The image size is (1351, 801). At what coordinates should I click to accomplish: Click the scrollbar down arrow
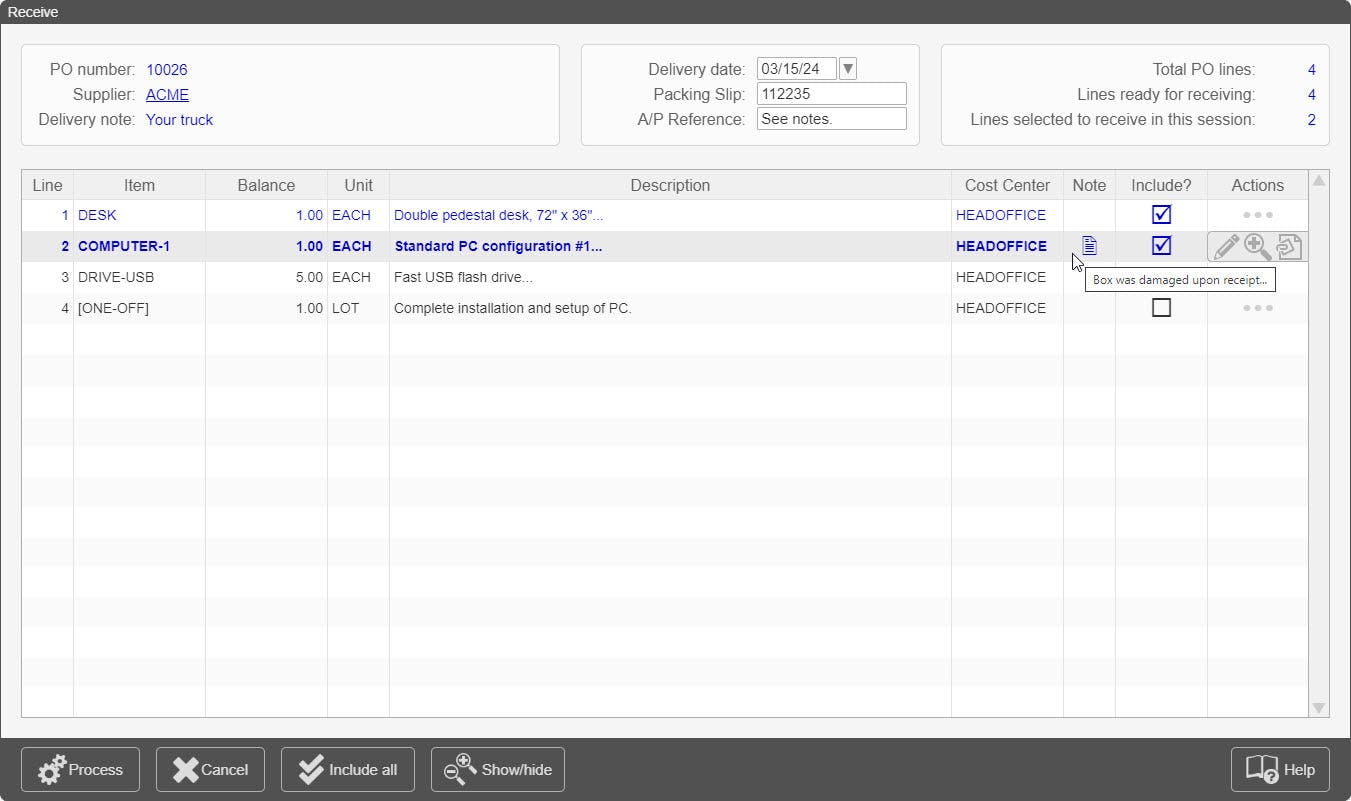(1319, 709)
